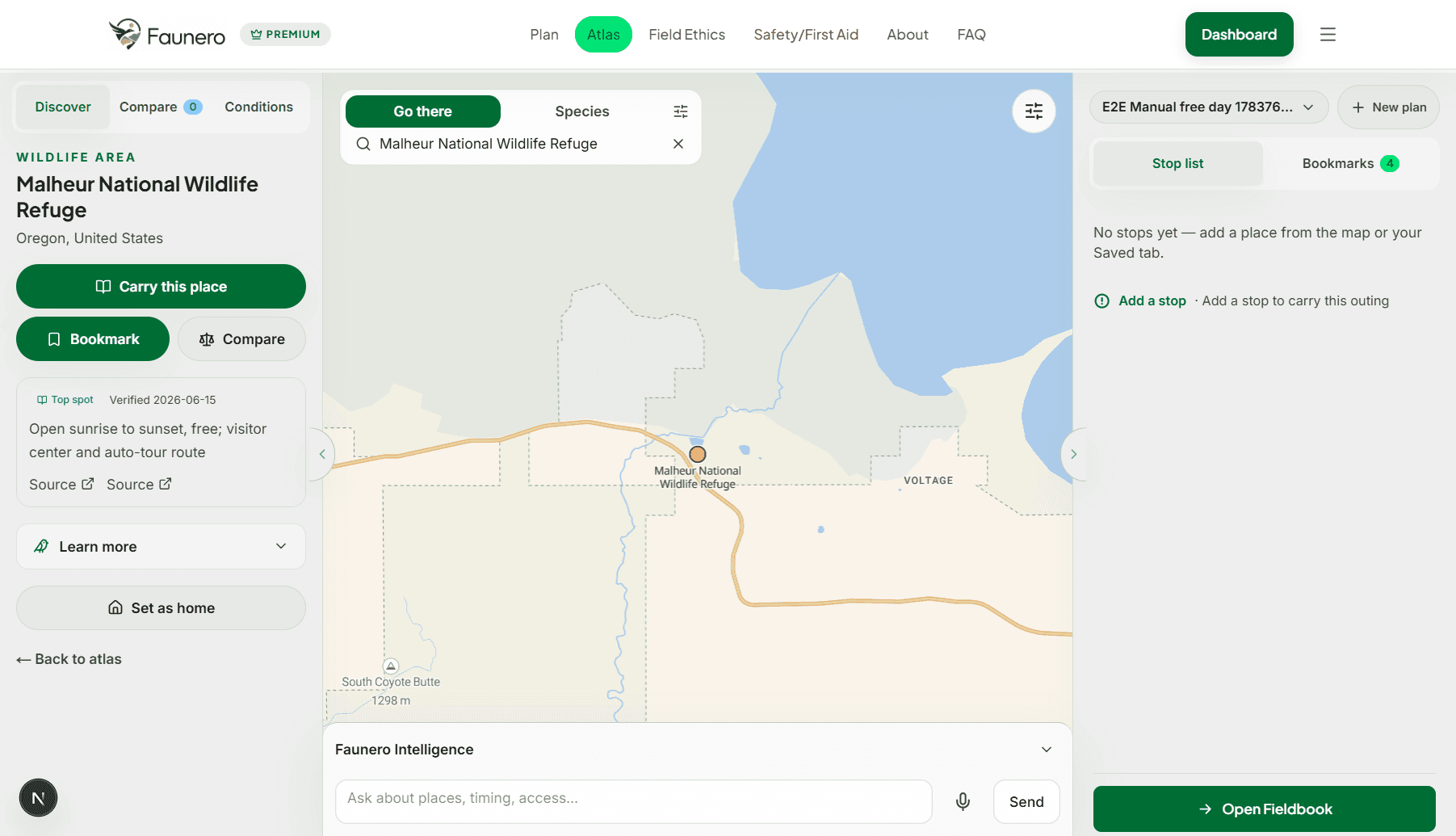Expand the Learn more section
The width and height of the screenshot is (1456, 836).
tap(161, 547)
